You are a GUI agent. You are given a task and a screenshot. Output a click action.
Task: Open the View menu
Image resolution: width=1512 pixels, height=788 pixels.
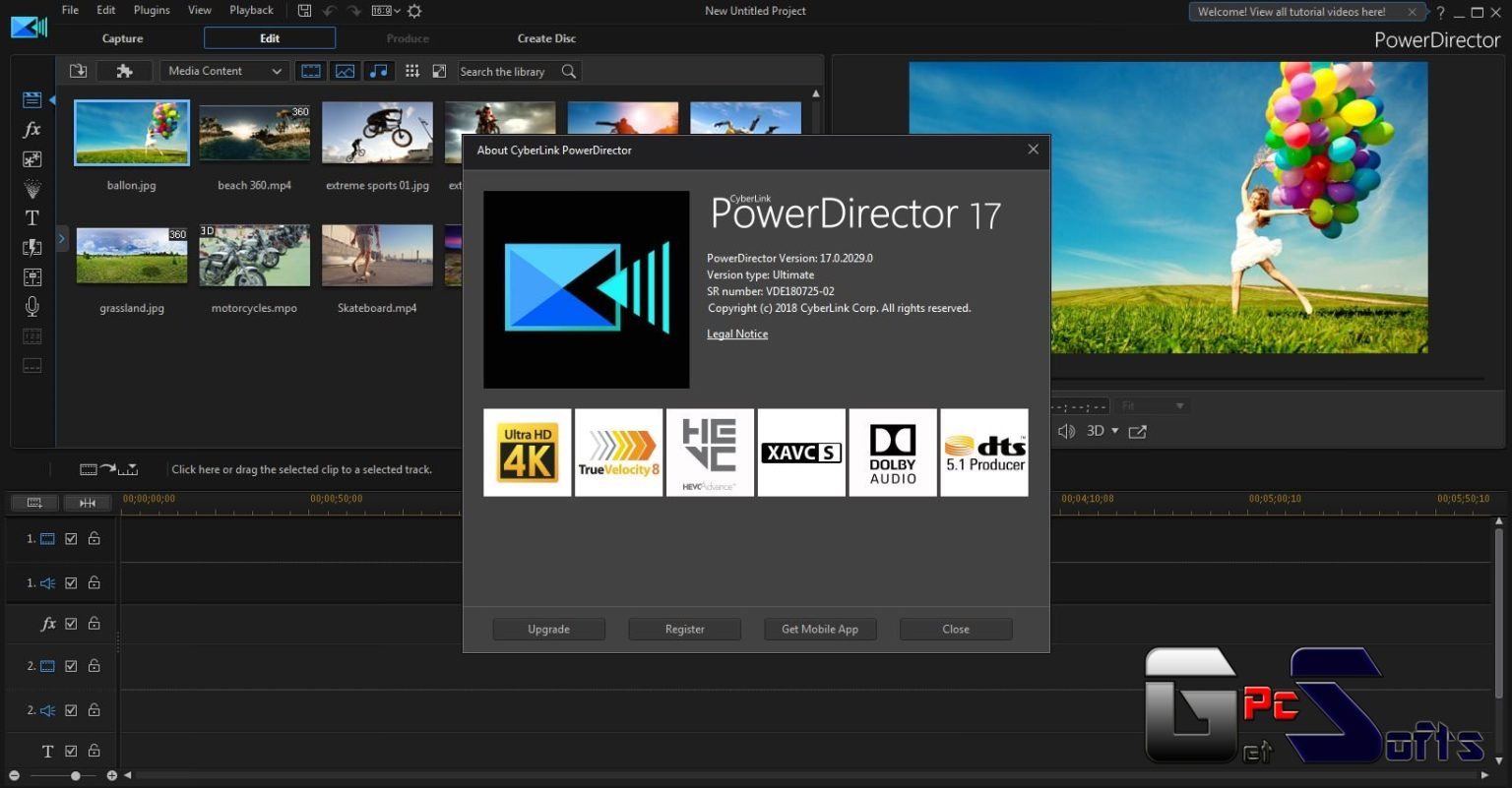200,10
